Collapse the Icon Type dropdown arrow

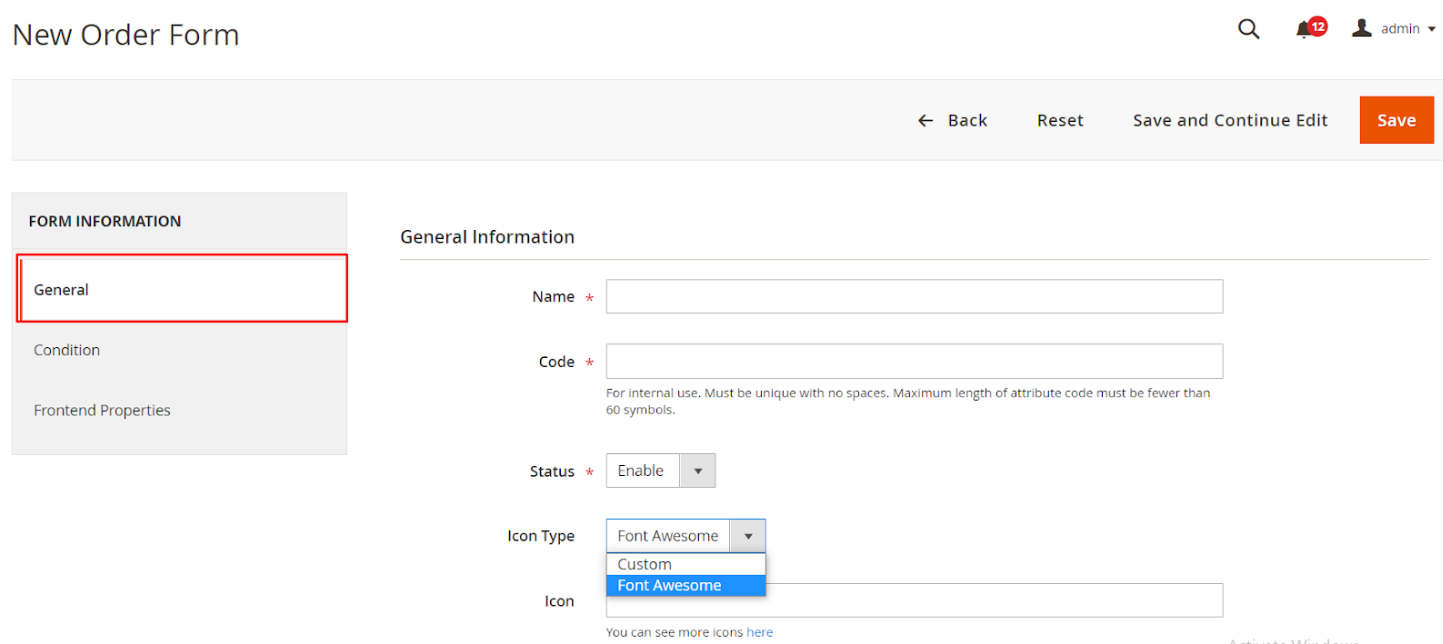click(747, 536)
